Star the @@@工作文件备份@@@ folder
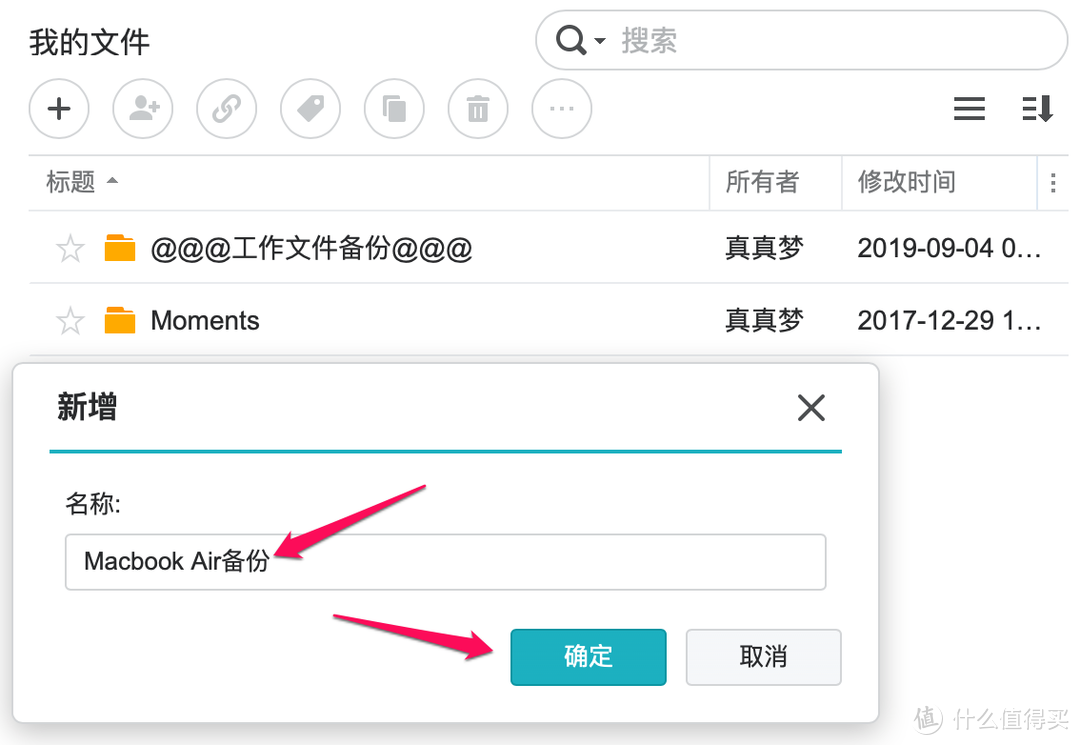Viewport: 1080px width, 745px height. tap(70, 248)
